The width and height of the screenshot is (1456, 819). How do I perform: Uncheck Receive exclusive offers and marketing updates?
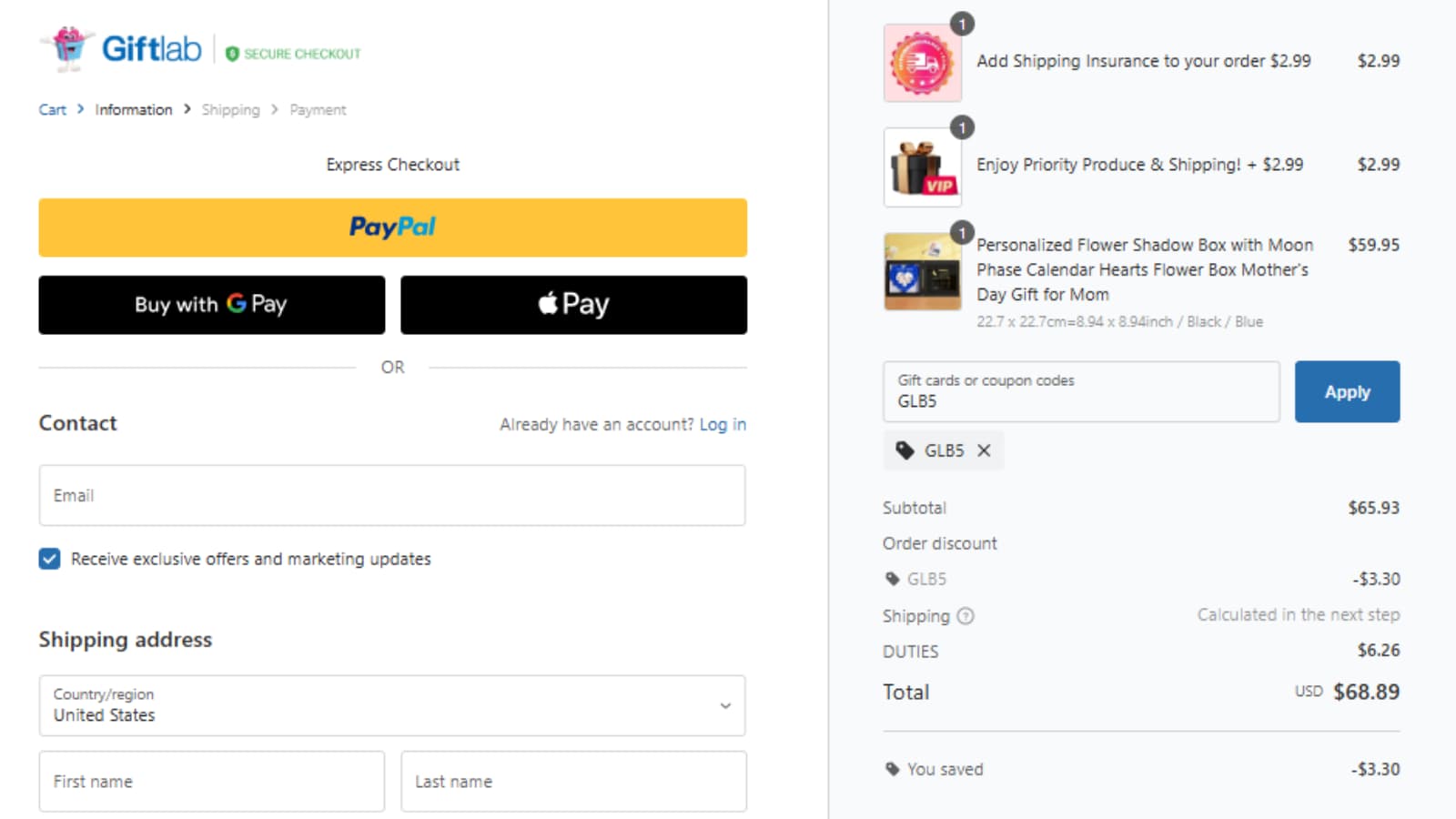click(49, 559)
